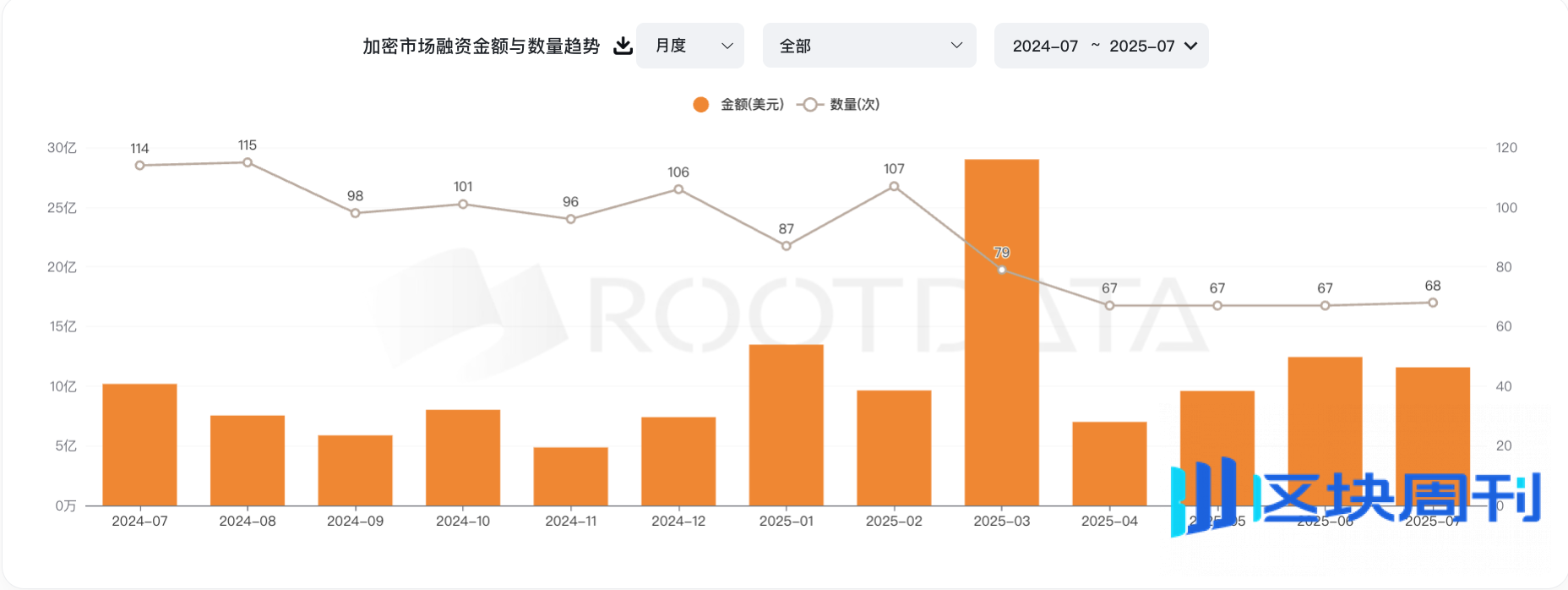The width and height of the screenshot is (1568, 590).
Task: Click the left axis label 15亿
Action: (x=63, y=326)
